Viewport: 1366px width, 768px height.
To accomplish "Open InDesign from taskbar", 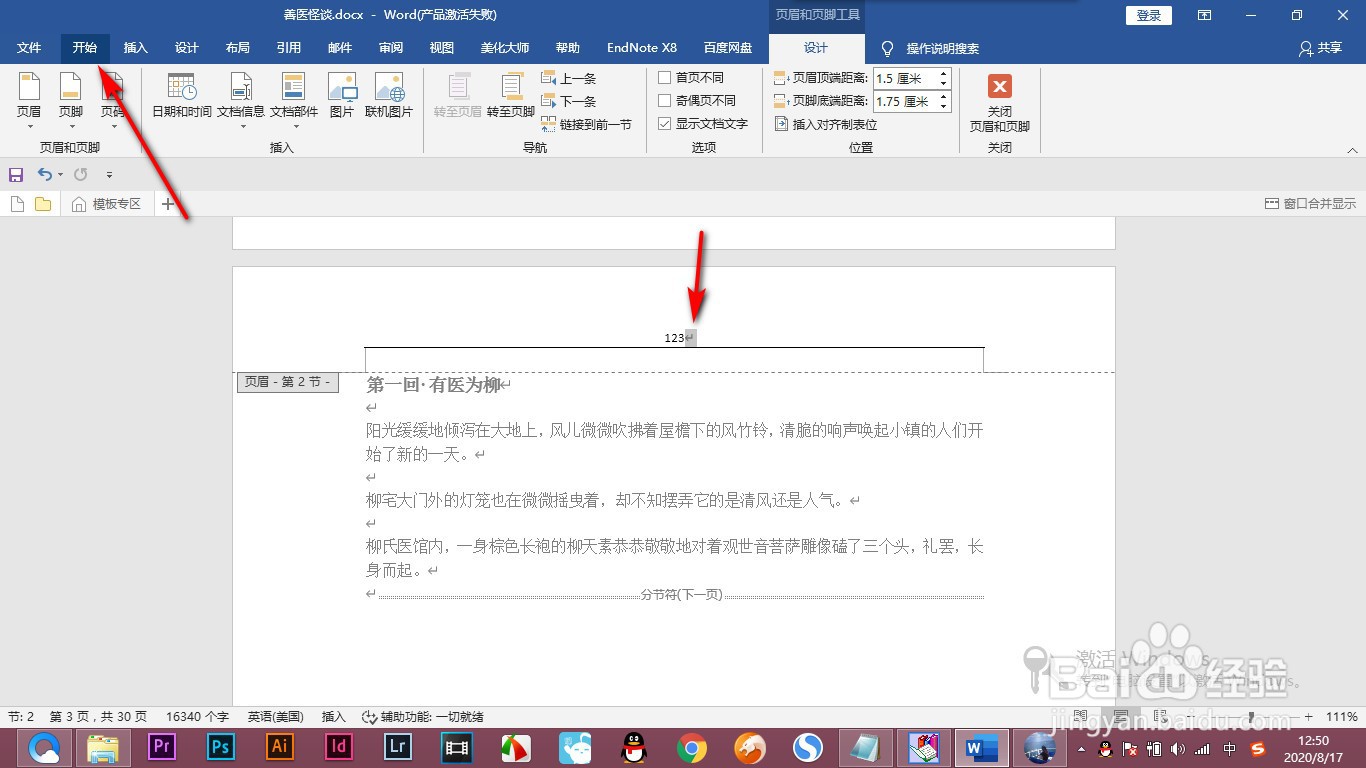I will click(339, 747).
